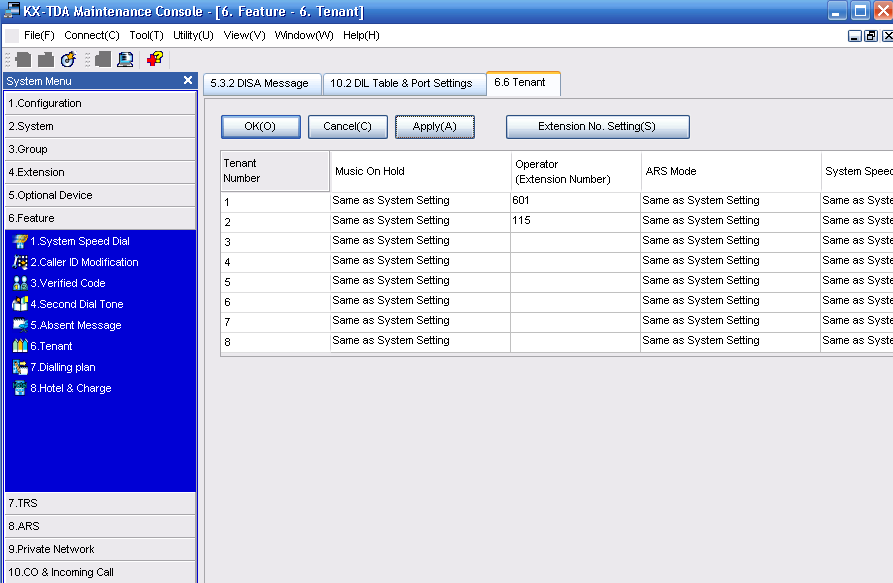Open 7.Dialling plan text link

tap(63, 367)
